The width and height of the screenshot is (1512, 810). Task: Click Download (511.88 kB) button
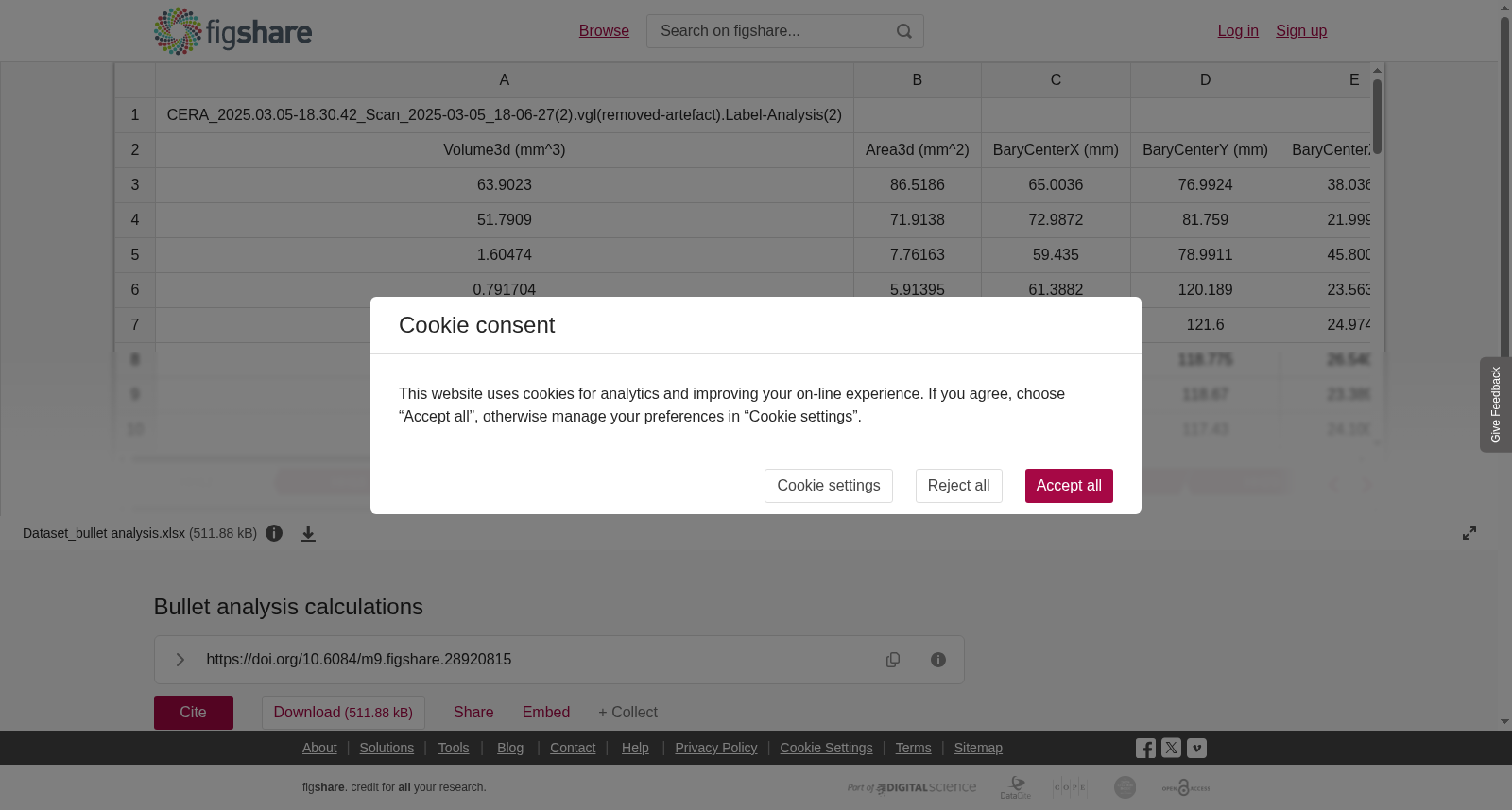pyautogui.click(x=343, y=713)
